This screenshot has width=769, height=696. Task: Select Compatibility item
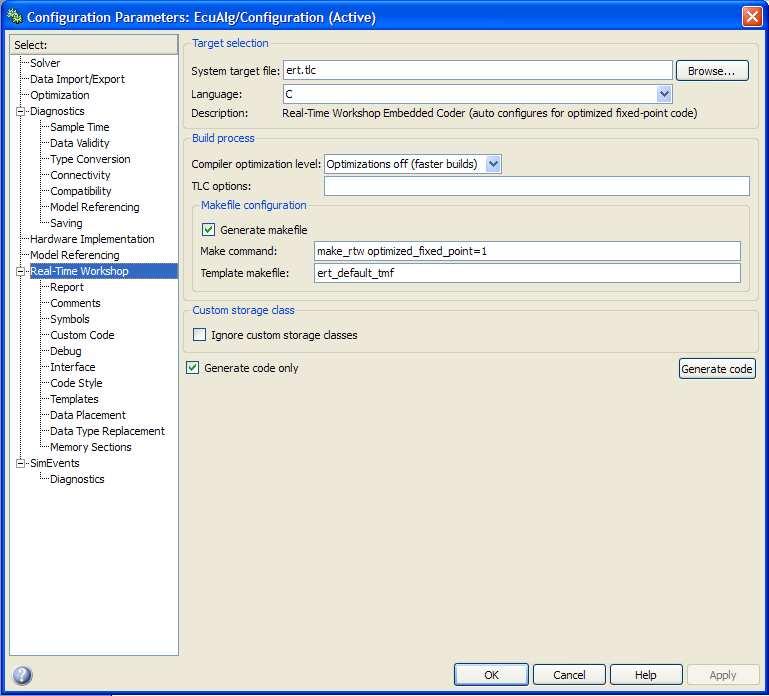tap(80, 191)
